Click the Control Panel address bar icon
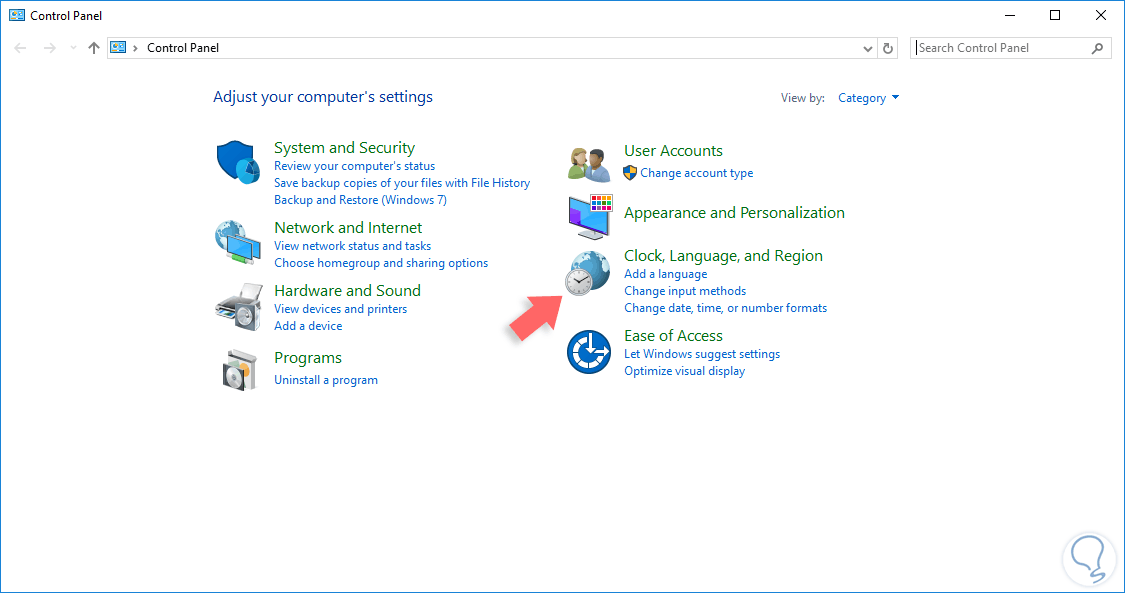 click(x=118, y=47)
